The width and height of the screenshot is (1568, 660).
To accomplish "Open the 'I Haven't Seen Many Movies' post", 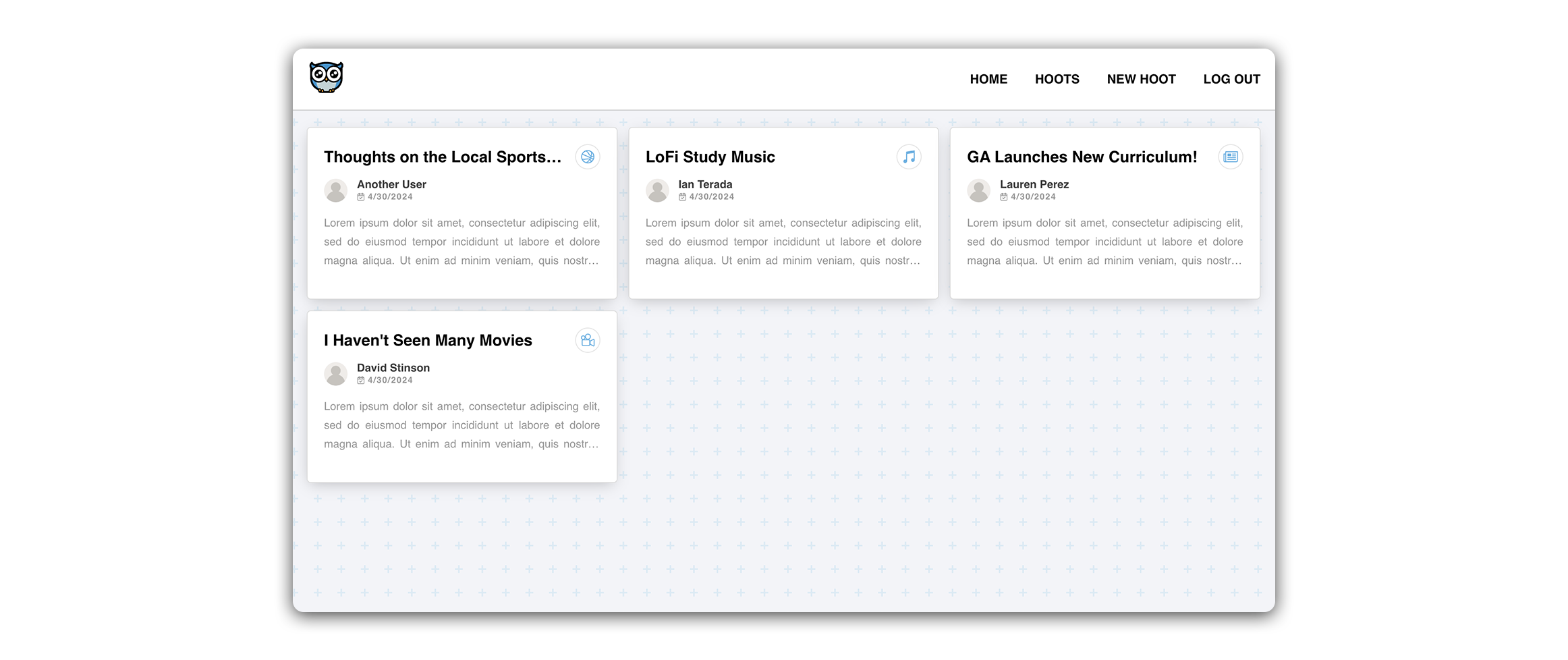I will [x=428, y=340].
